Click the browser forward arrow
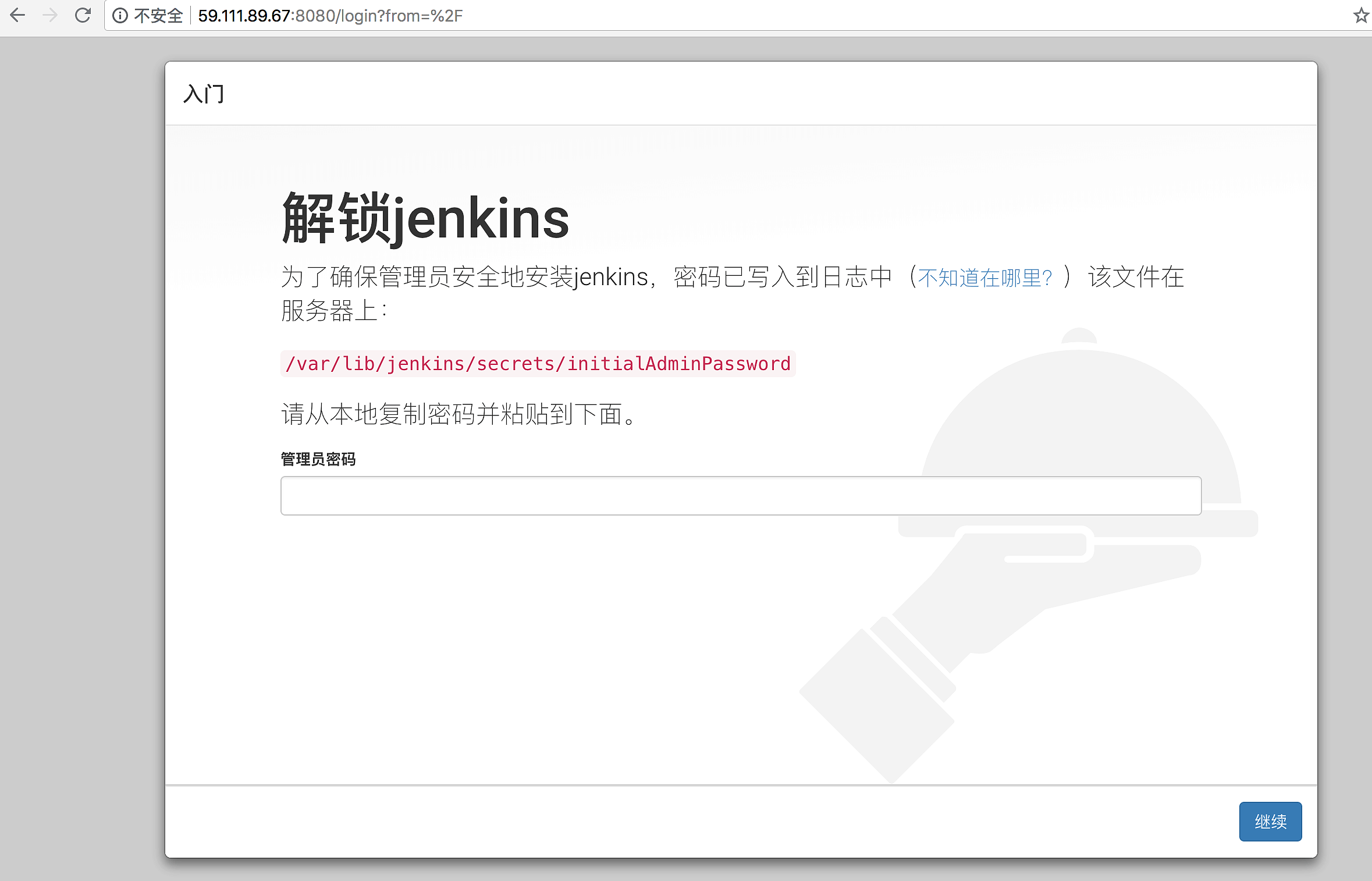The width and height of the screenshot is (1372, 881). 50,15
